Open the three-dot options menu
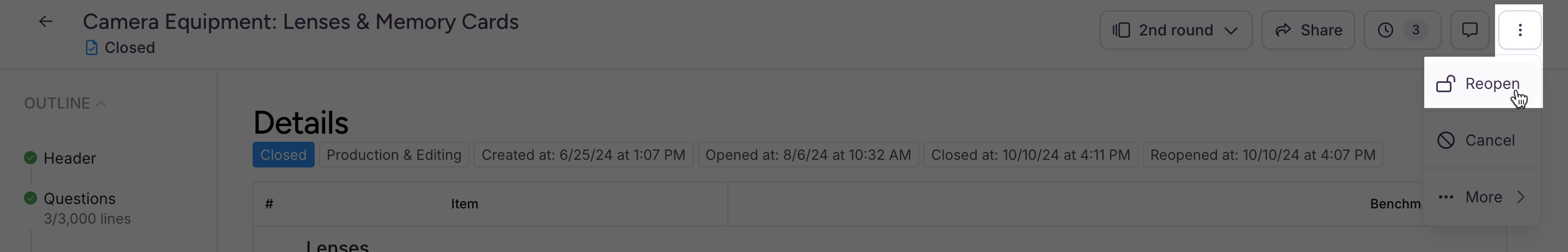 click(x=1520, y=30)
